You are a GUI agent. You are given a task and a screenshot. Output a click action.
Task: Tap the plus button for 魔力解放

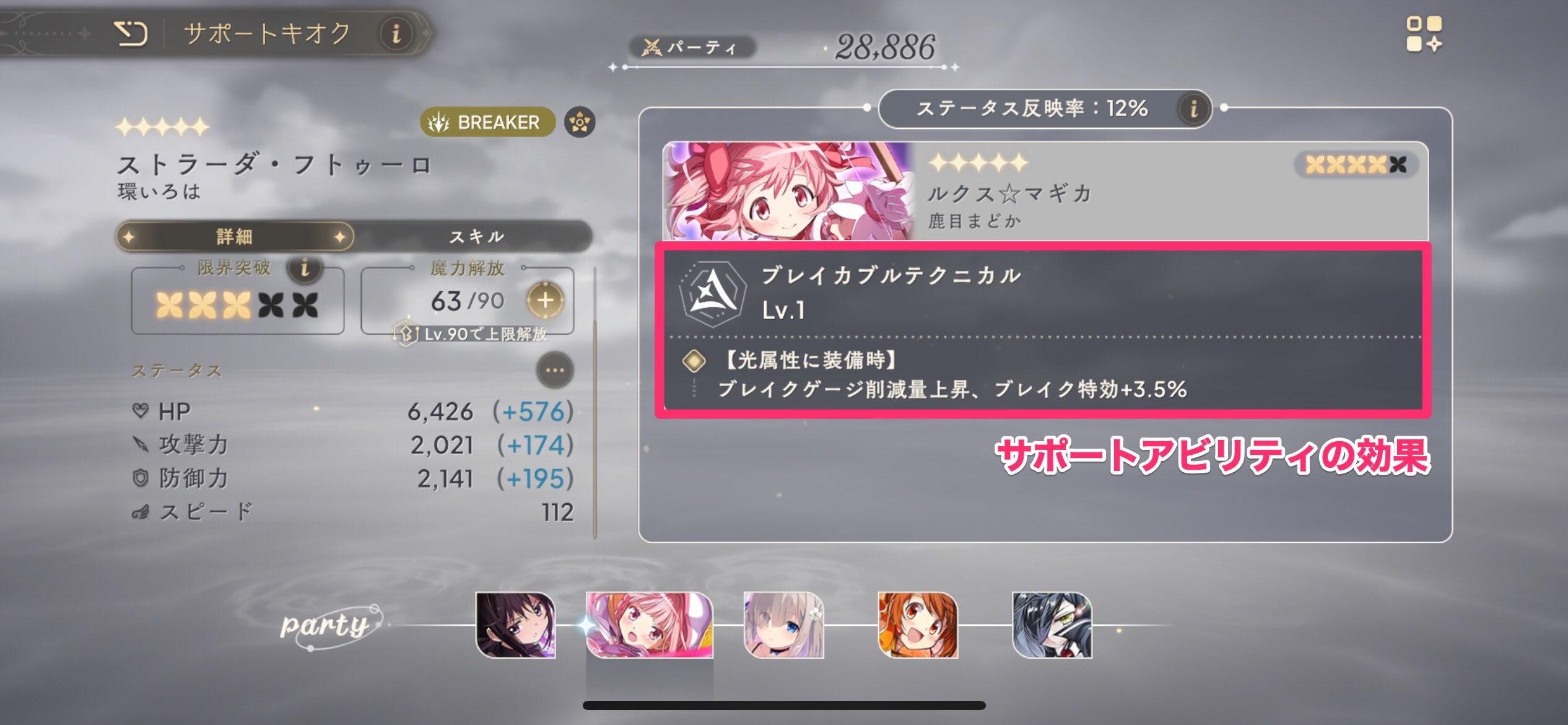click(544, 301)
